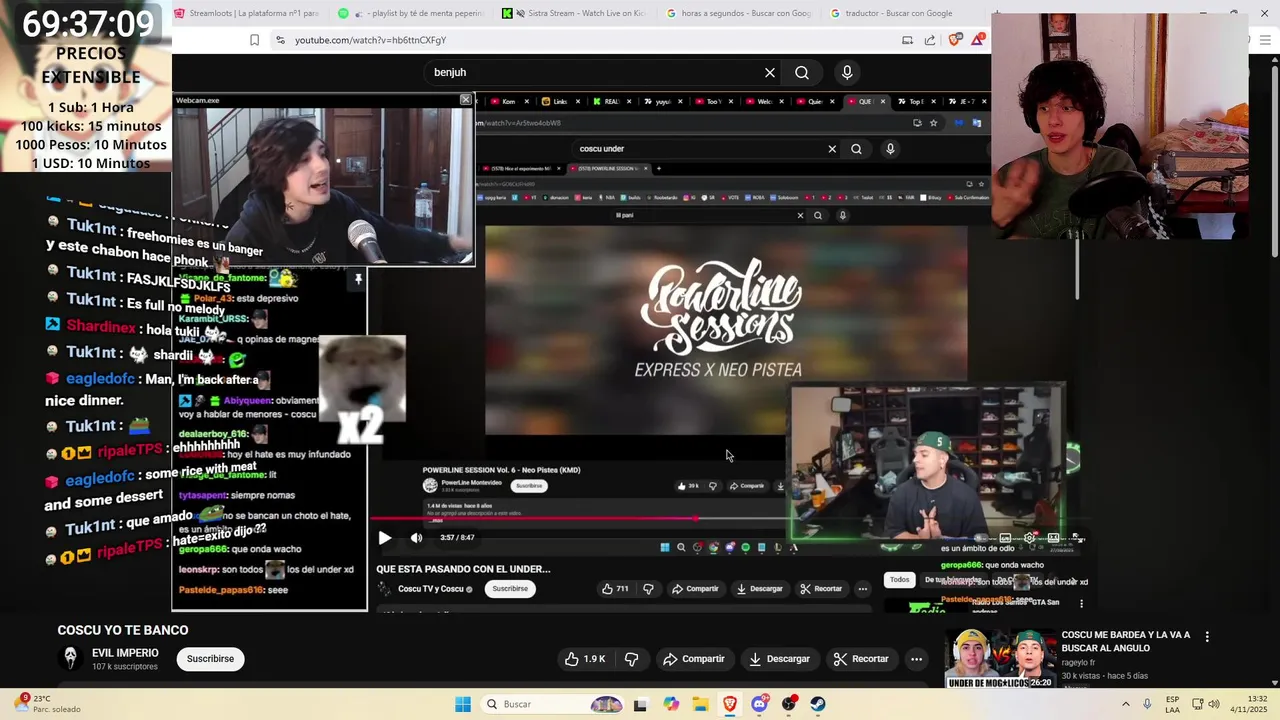Click the microphone icon in system tray
The width and height of the screenshot is (1280, 720).
point(1147,704)
